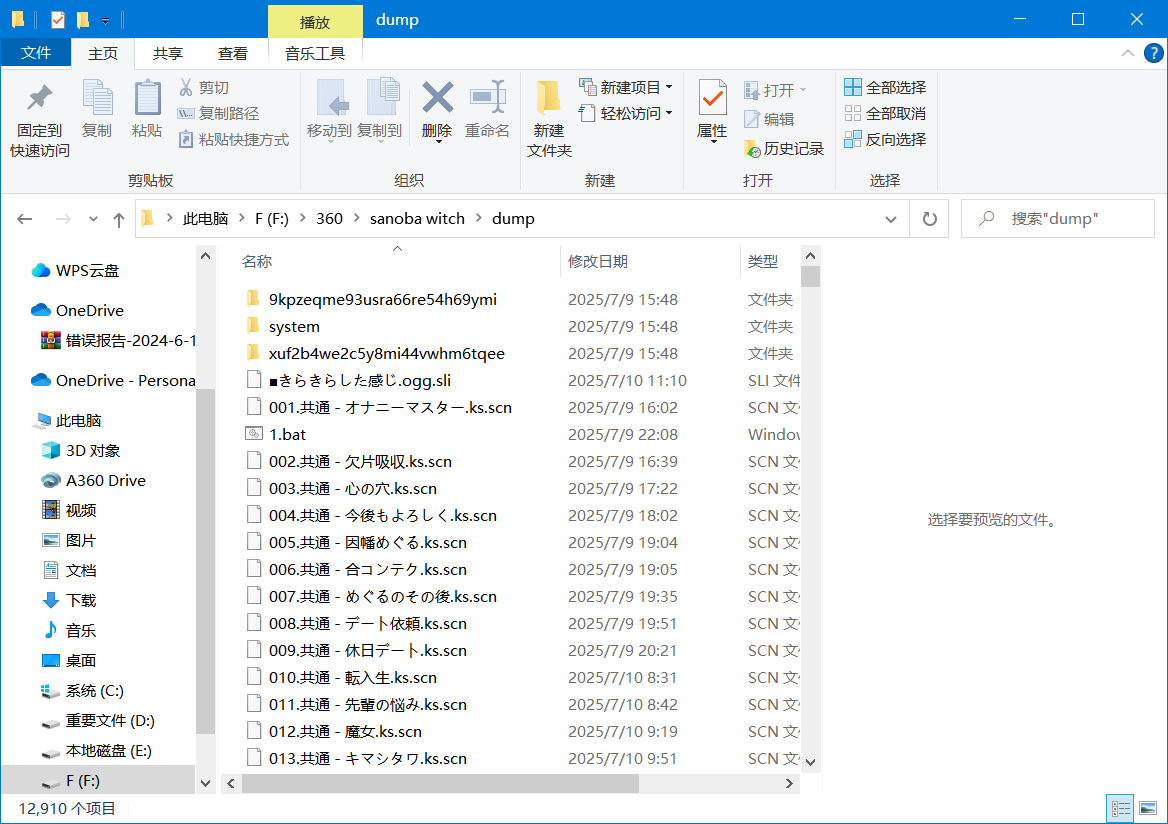Refresh the dump folder view
The height and width of the screenshot is (824, 1168).
(930, 219)
